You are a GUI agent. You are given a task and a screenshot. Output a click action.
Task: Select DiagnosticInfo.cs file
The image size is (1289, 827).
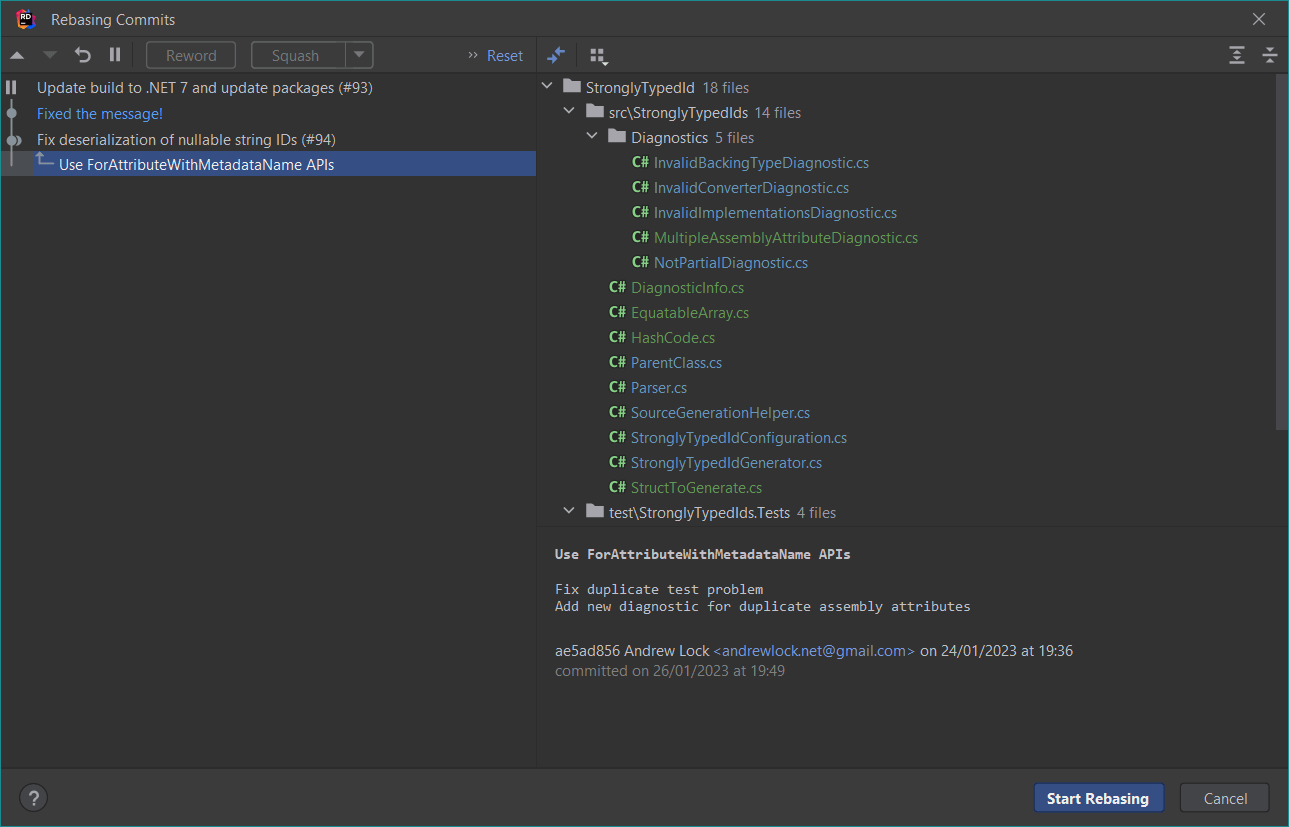click(x=687, y=288)
